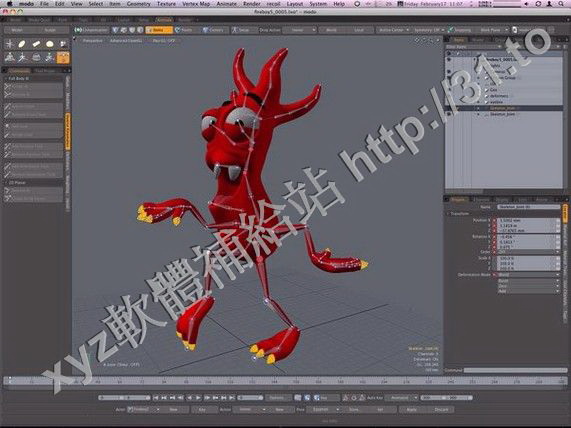Click the leftmost viewport navigation icon at top right

(417, 41)
